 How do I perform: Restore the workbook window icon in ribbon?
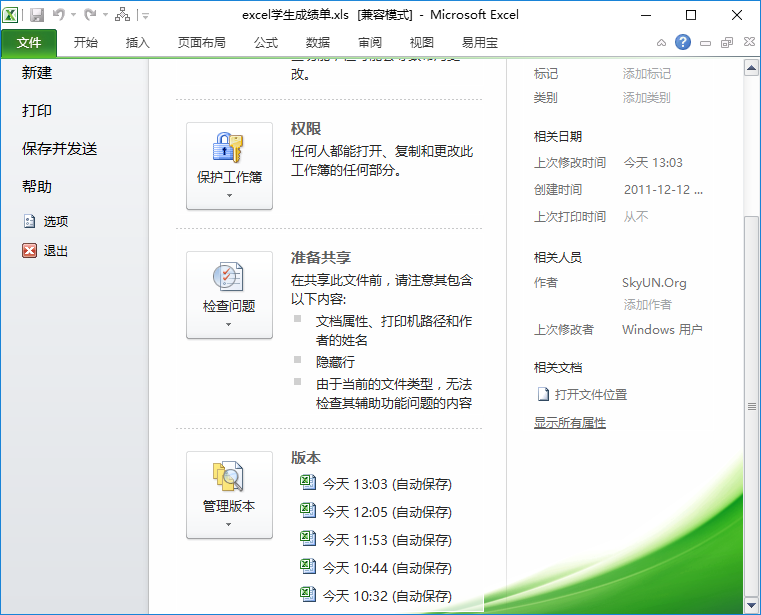pyautogui.click(x=727, y=43)
